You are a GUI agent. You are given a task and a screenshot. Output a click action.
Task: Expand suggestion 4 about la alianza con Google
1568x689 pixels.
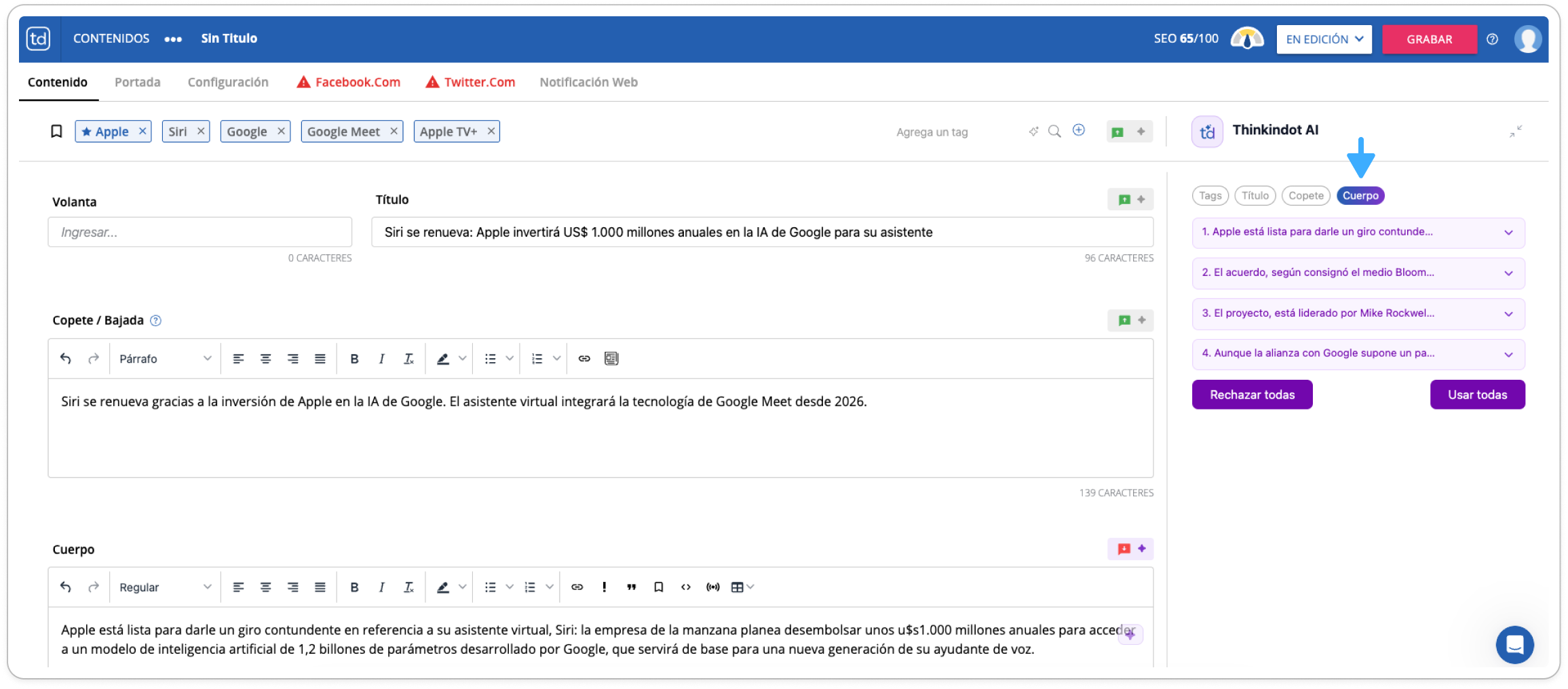point(1358,354)
